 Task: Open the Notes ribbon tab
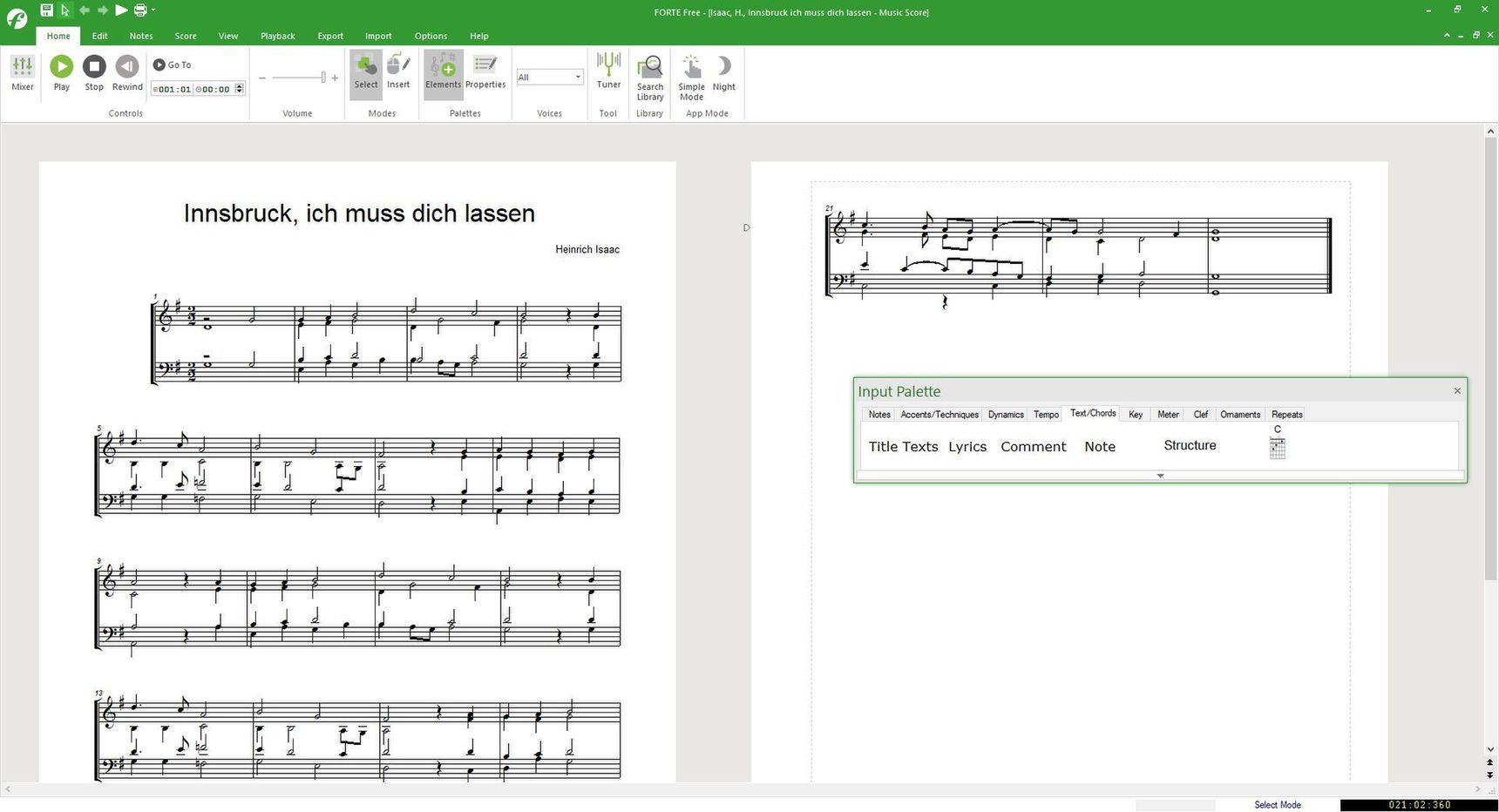click(x=141, y=36)
